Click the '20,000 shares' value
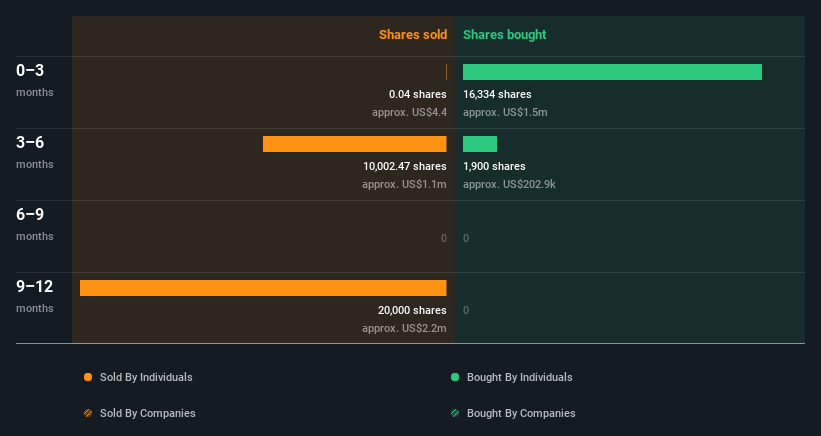The height and width of the screenshot is (436, 821). point(412,310)
